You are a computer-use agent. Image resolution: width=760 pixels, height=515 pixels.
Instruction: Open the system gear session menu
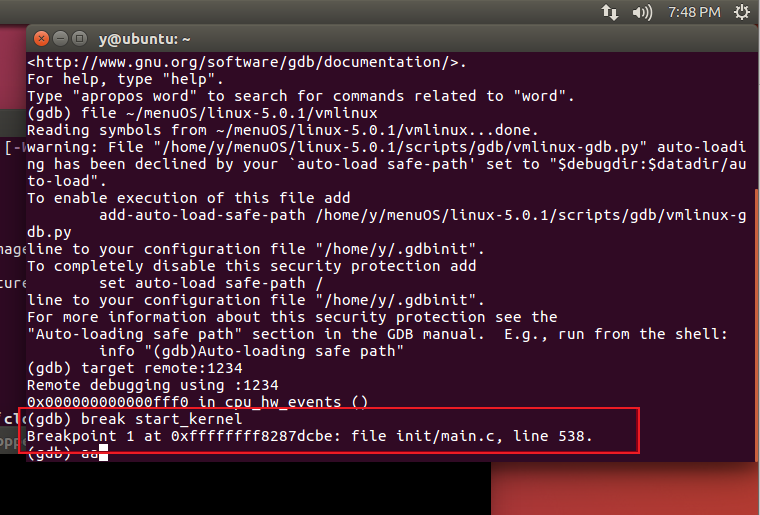pos(741,12)
